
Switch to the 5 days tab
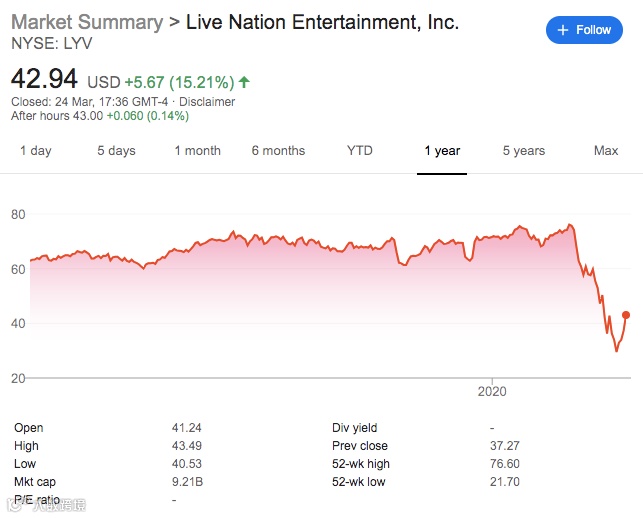coord(116,151)
